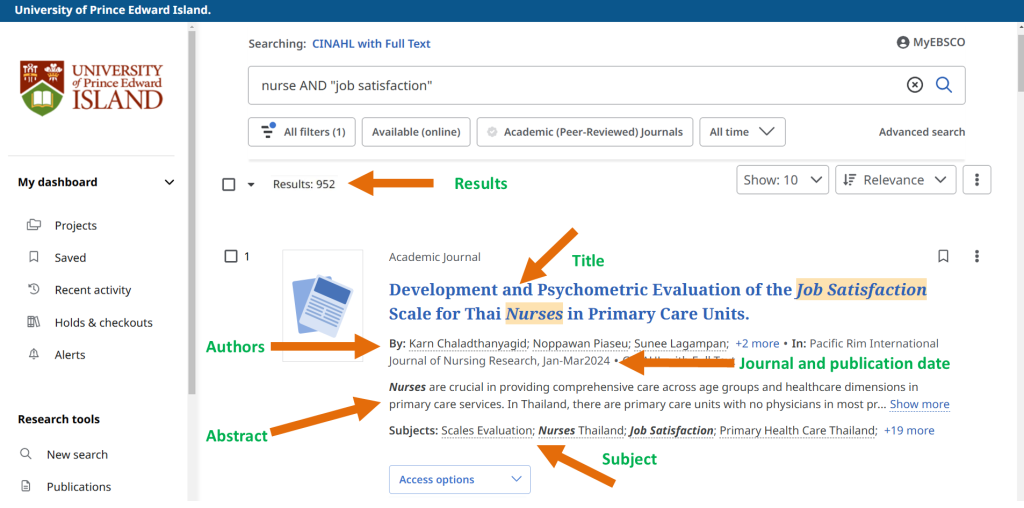
Task: Expand the Access options dropdown
Action: coord(460,480)
